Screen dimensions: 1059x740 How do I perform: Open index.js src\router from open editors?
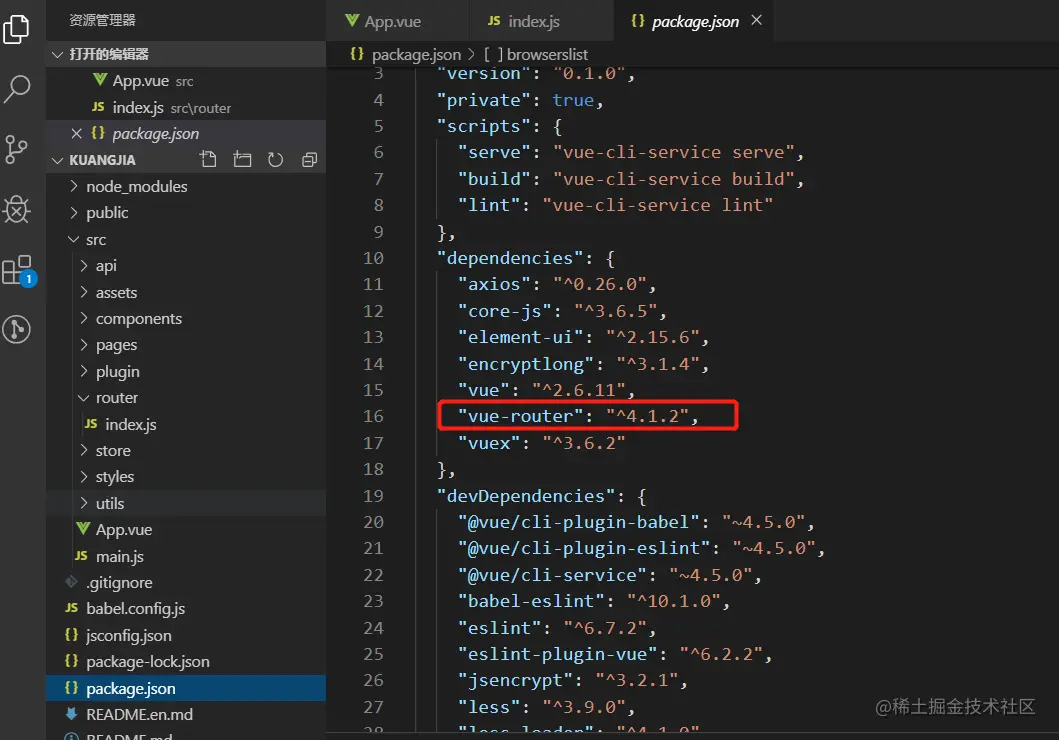pyautogui.click(x=186, y=107)
